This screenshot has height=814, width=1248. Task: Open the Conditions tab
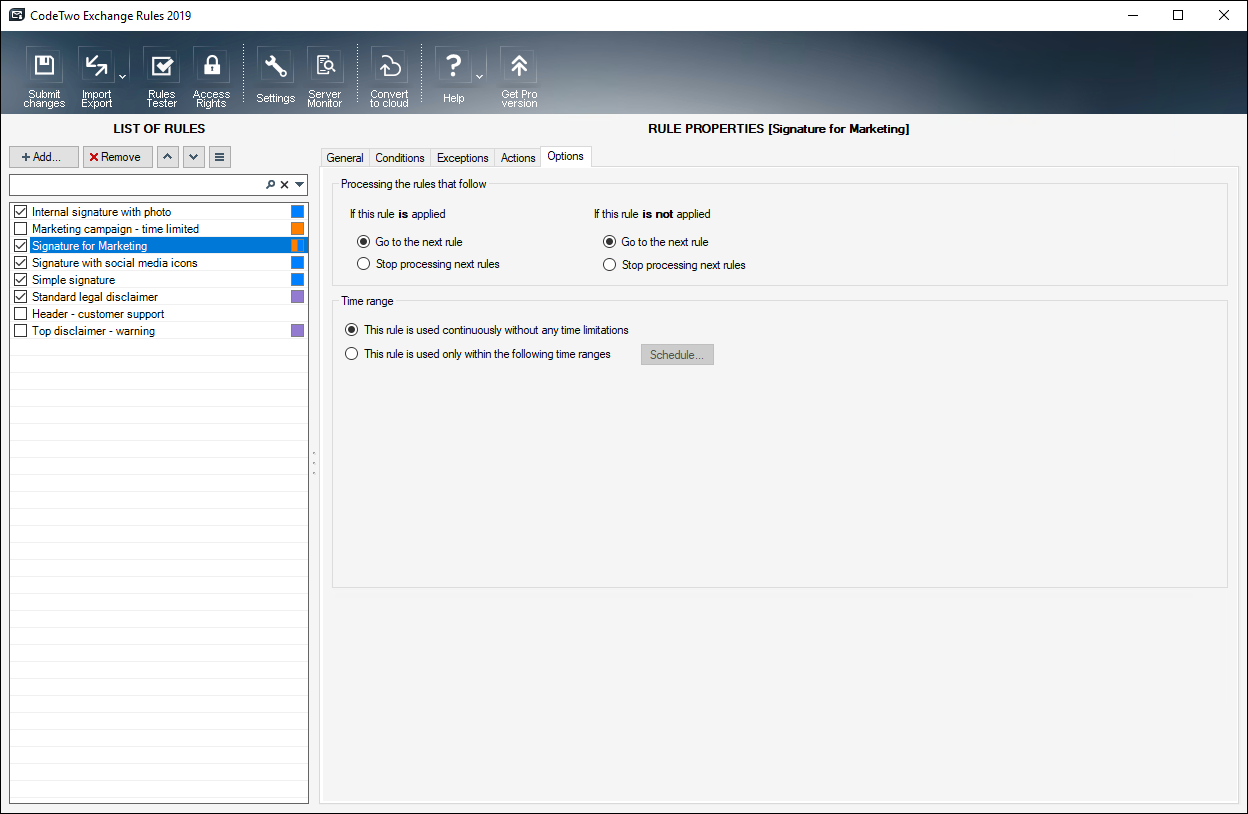[x=400, y=158]
